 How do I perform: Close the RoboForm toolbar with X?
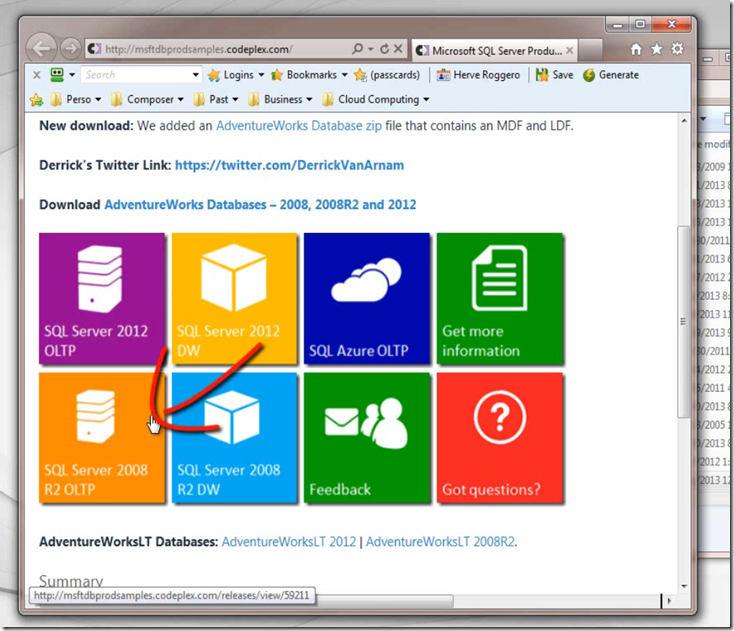coord(37,75)
